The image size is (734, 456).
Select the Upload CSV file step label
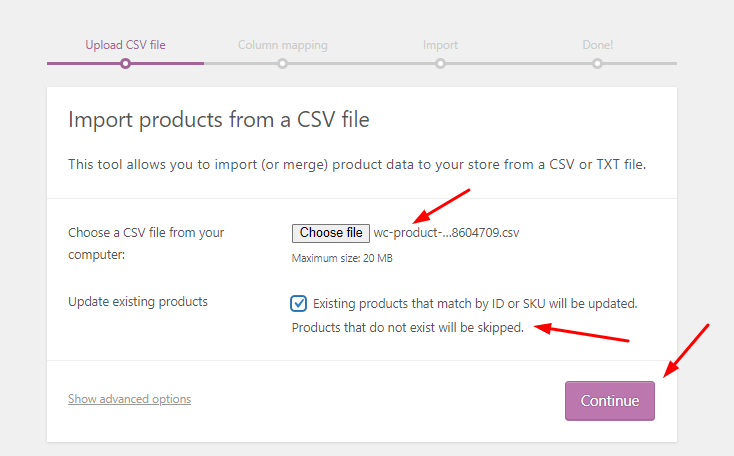click(125, 45)
